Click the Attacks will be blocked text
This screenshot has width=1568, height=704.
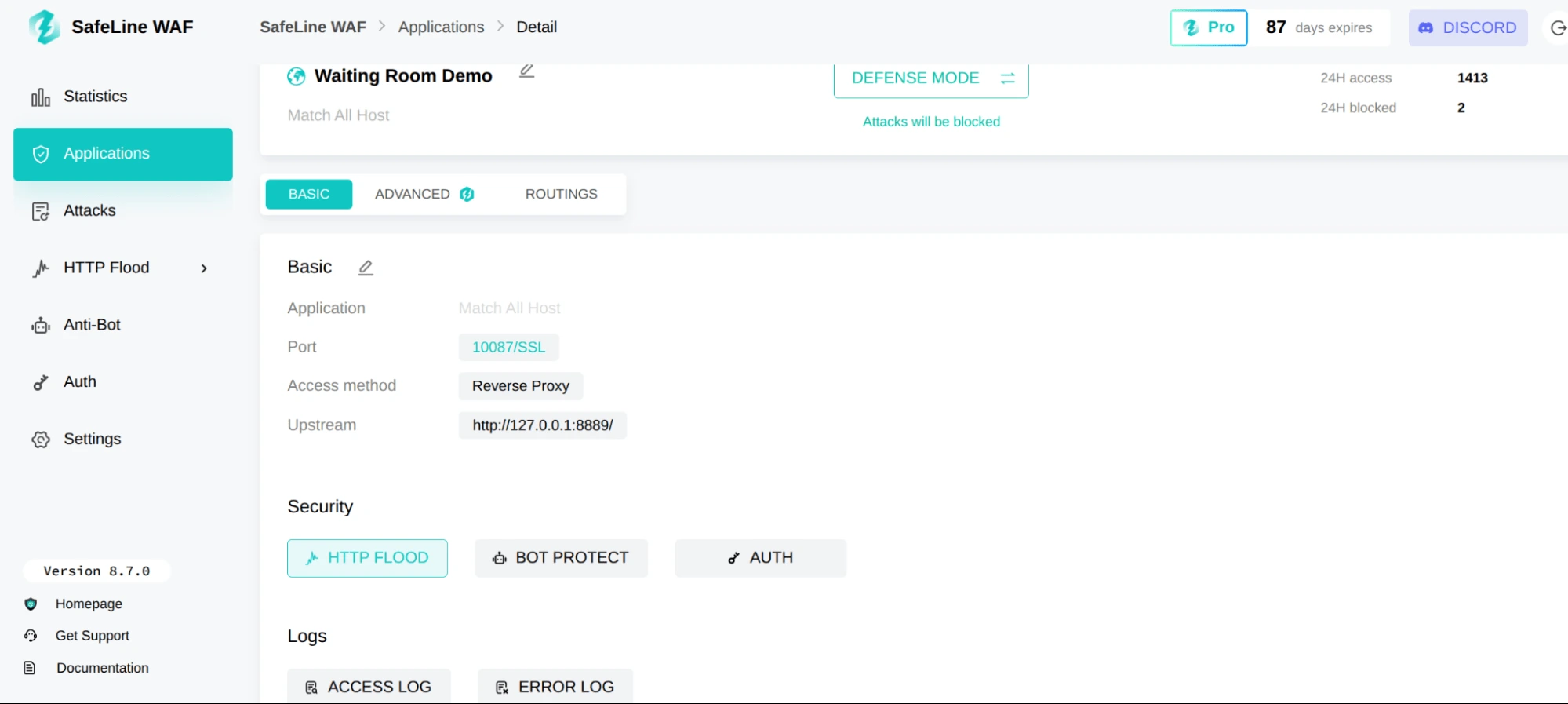[x=931, y=122]
